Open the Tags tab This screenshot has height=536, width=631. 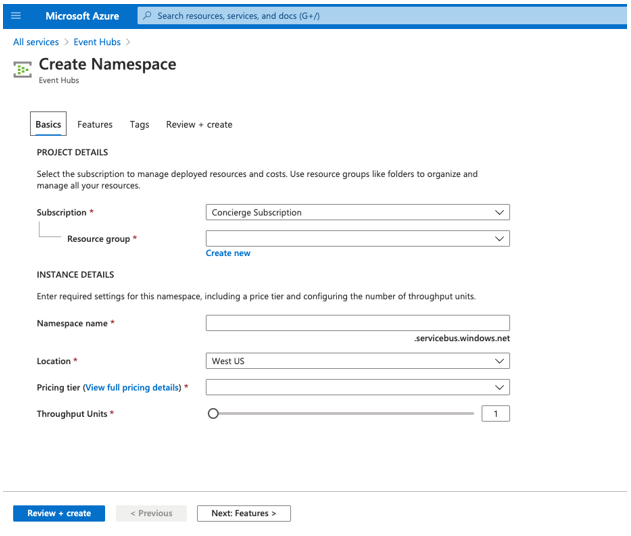pyautogui.click(x=139, y=125)
